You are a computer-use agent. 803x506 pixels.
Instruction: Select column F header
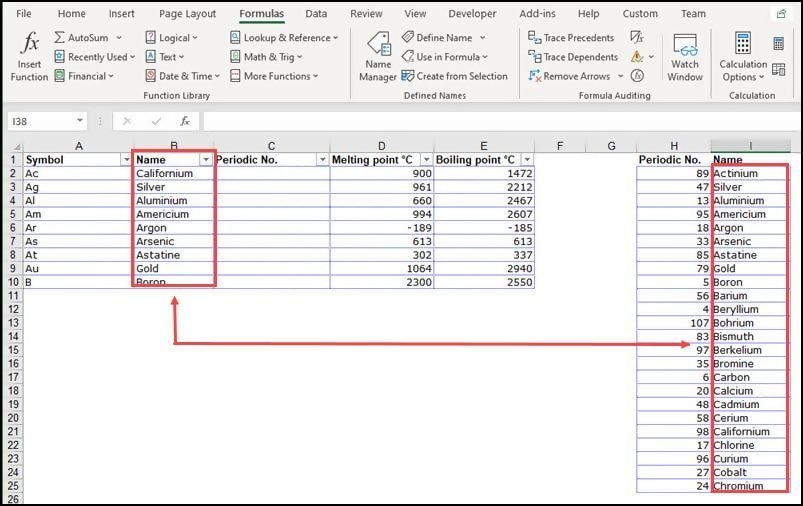coord(560,146)
